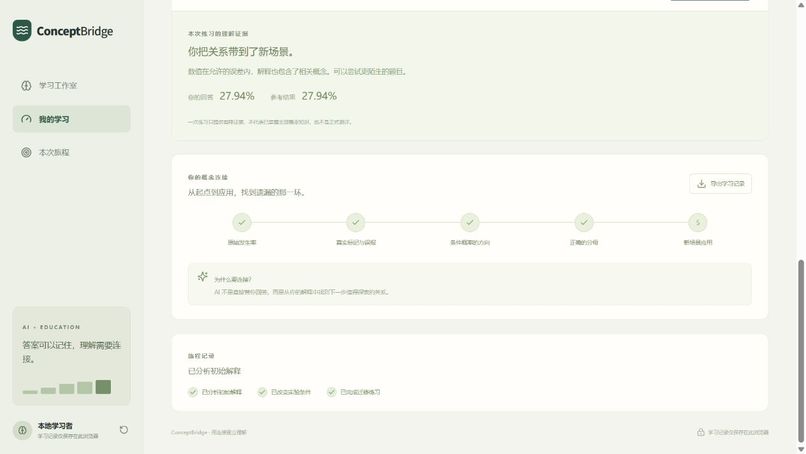Select the fourth checked concept chain node
Viewport: 806px width, 454px height.
(x=584, y=223)
